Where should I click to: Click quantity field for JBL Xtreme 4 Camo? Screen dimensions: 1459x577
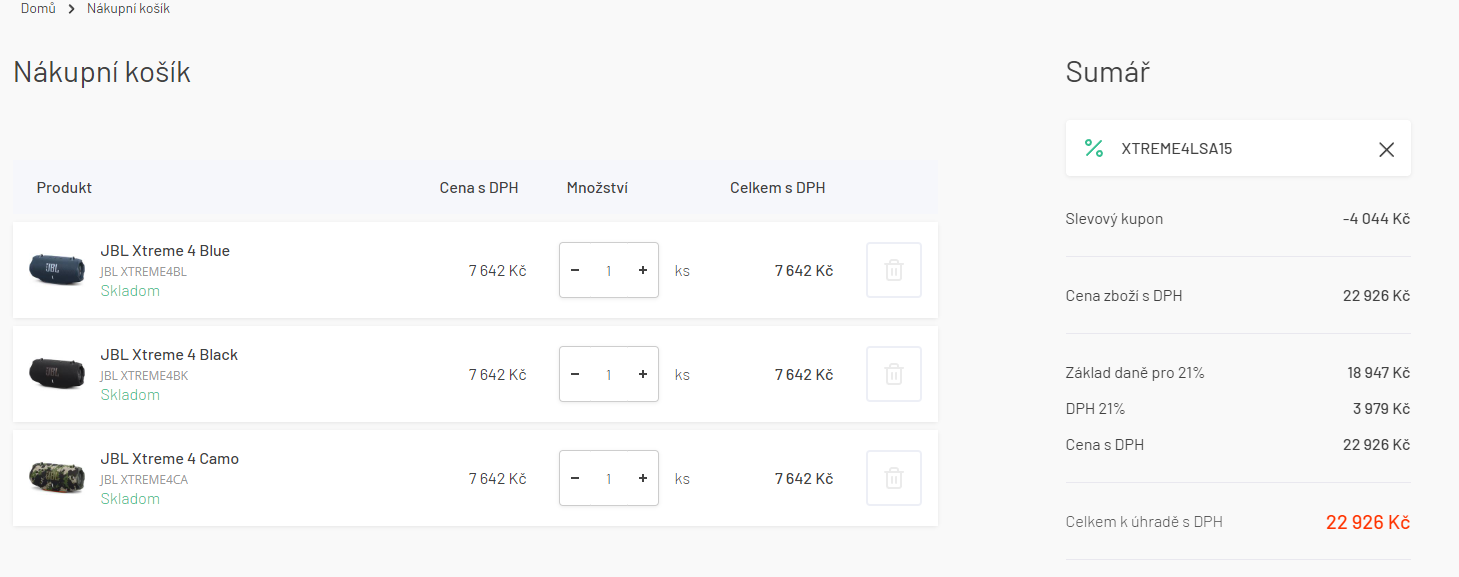(x=608, y=478)
